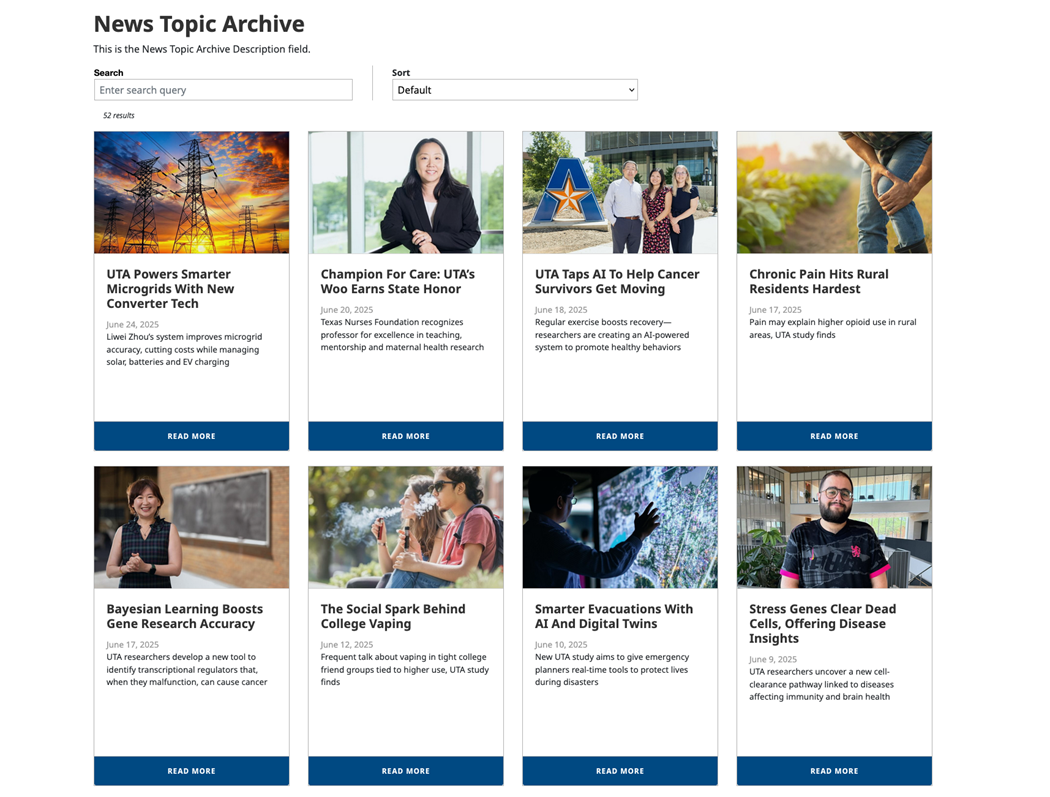Read More on Smarter Evacuations article
Screen dimensions: 1050x797
click(x=620, y=771)
